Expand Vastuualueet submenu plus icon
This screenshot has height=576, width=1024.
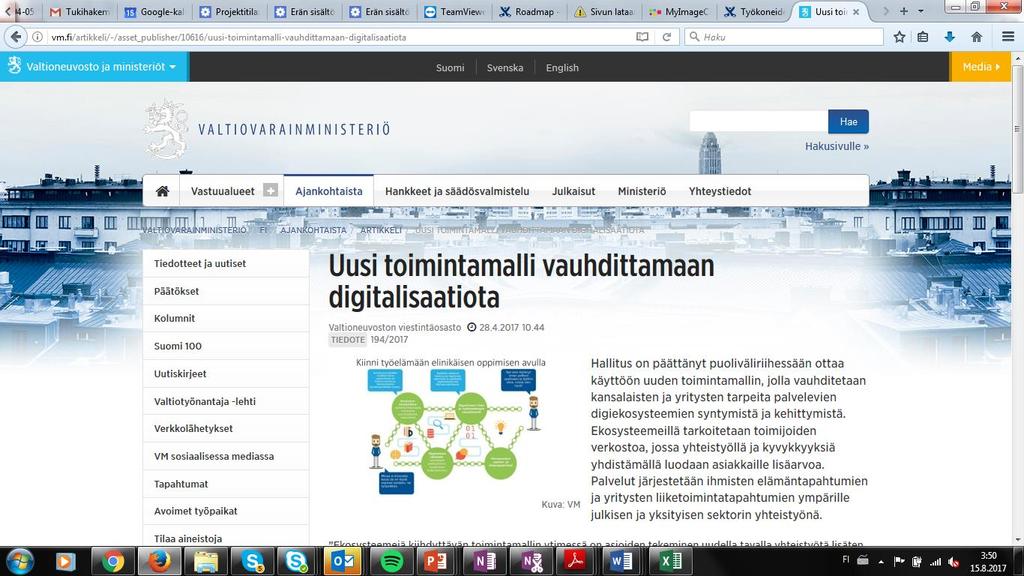(270, 190)
